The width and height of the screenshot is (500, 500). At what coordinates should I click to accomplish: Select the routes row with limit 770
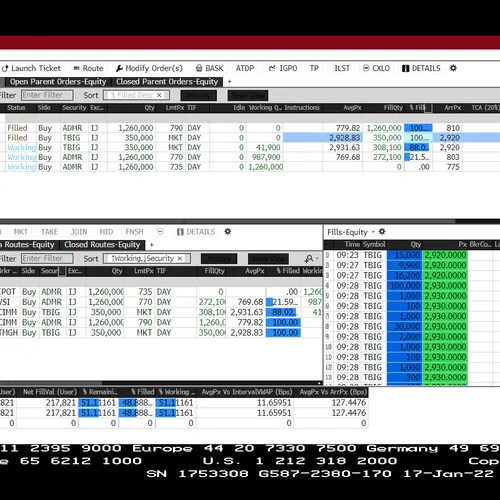(x=161, y=302)
